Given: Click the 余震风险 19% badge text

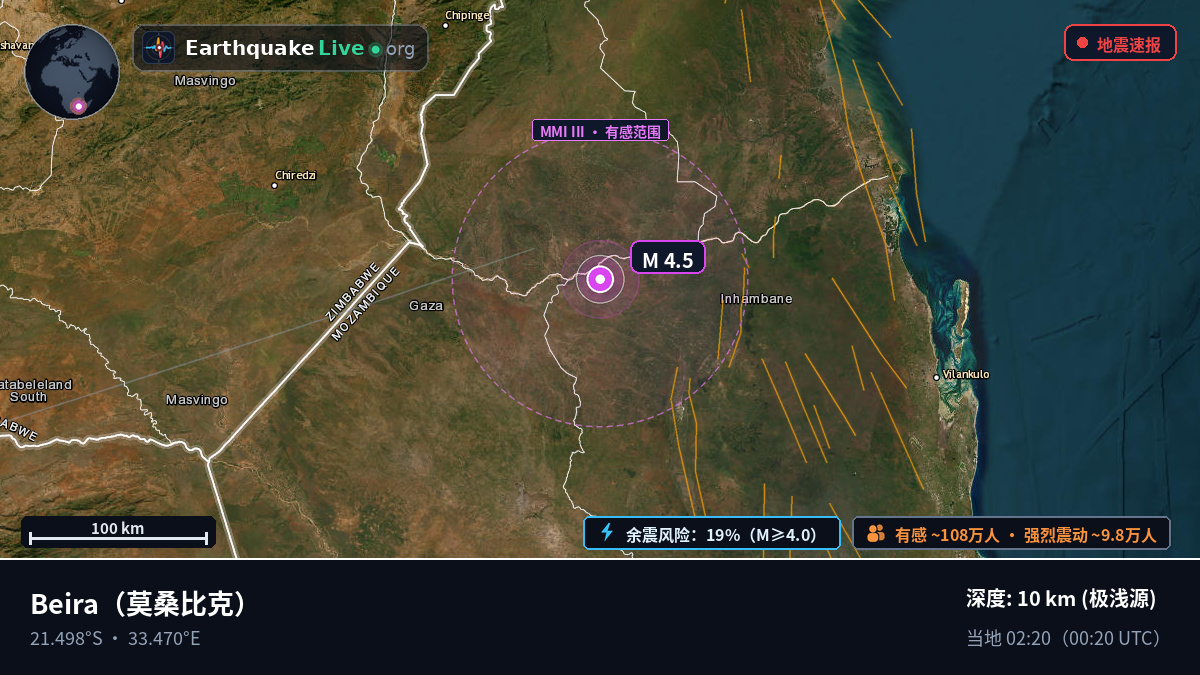Looking at the screenshot, I should click(721, 534).
